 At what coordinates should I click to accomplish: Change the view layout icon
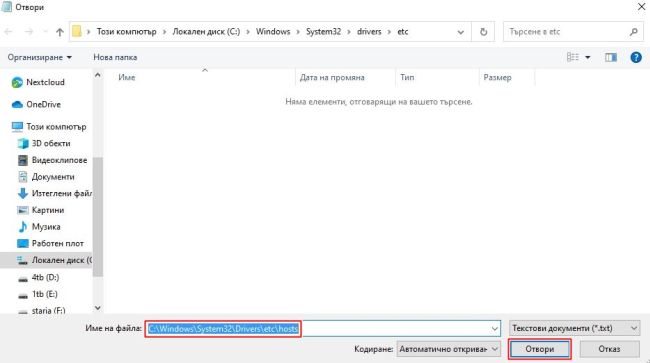573,57
